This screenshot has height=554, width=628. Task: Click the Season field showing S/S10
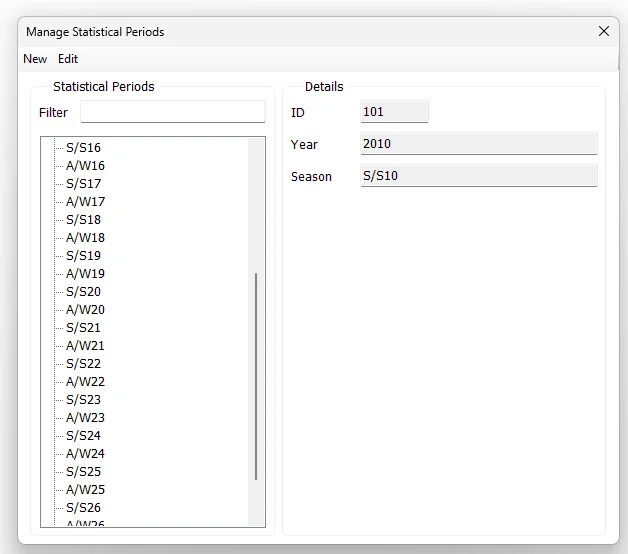[x=479, y=176]
